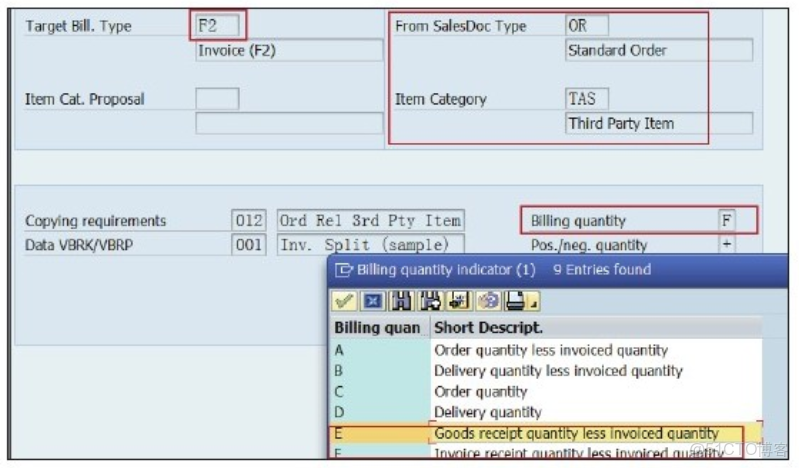The height and width of the screenshot is (468, 799).
Task: Click Data VBRK/VBRP field 001
Action: click(x=249, y=245)
